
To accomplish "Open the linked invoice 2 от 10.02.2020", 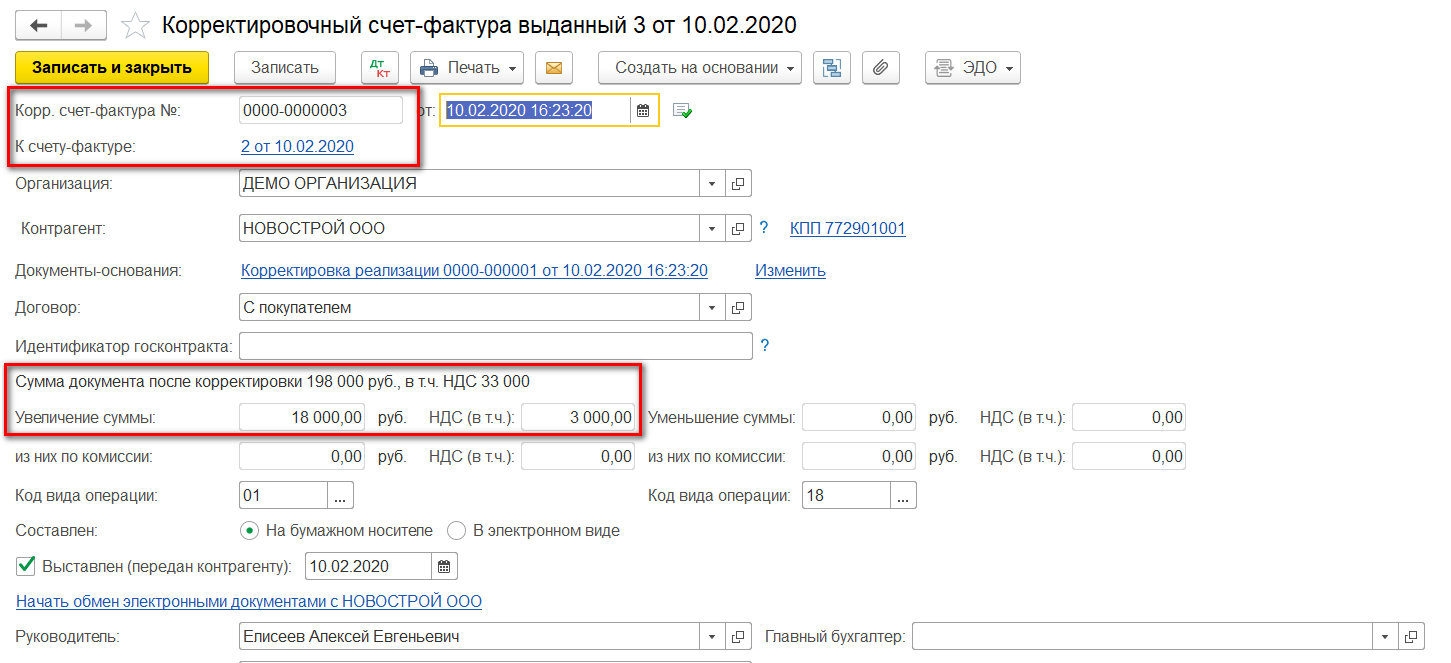I will (297, 147).
